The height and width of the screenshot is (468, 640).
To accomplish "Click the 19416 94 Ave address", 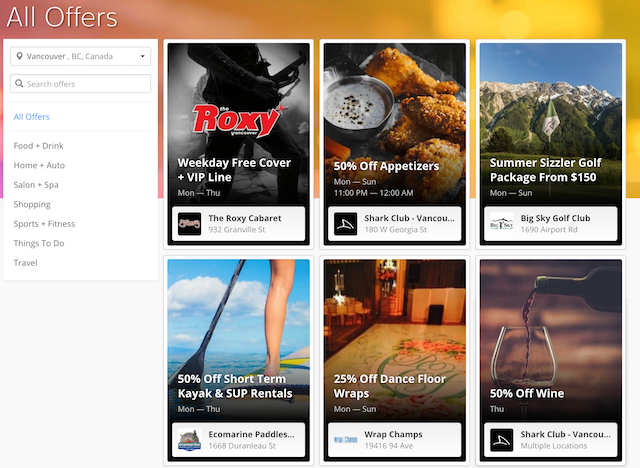I will pyautogui.click(x=388, y=446).
